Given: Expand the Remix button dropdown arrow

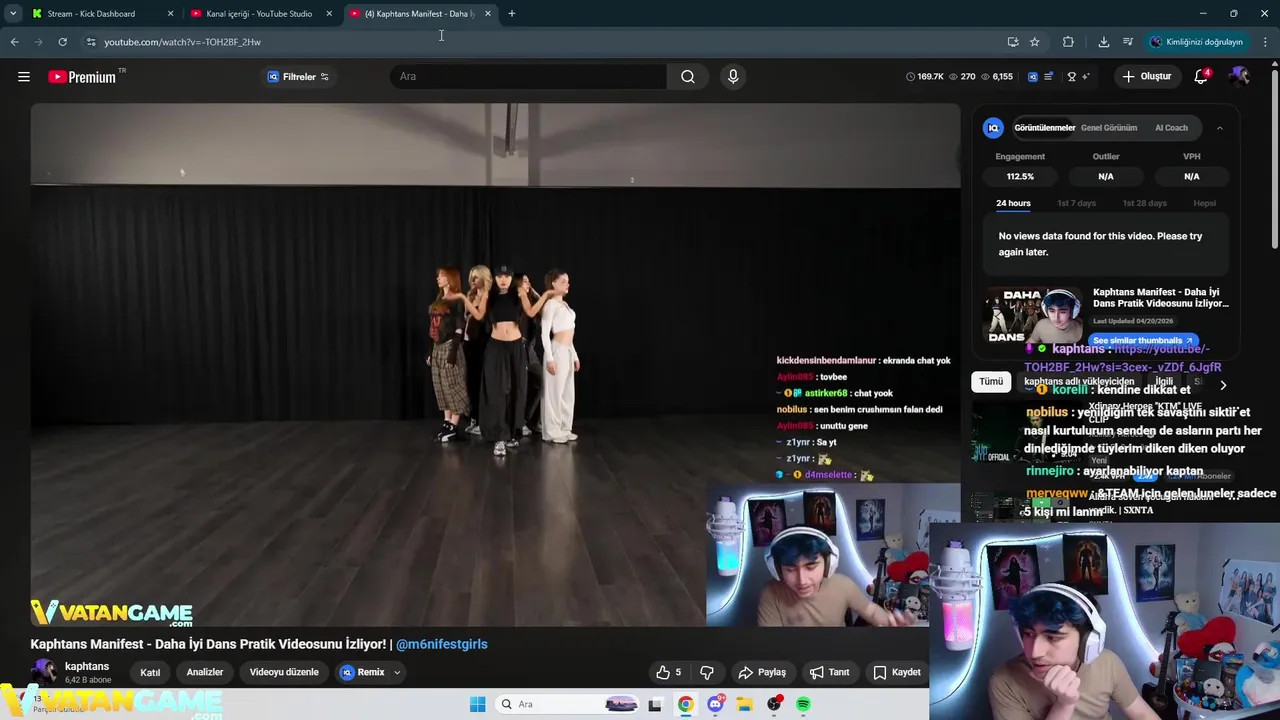Looking at the screenshot, I should 397,672.
